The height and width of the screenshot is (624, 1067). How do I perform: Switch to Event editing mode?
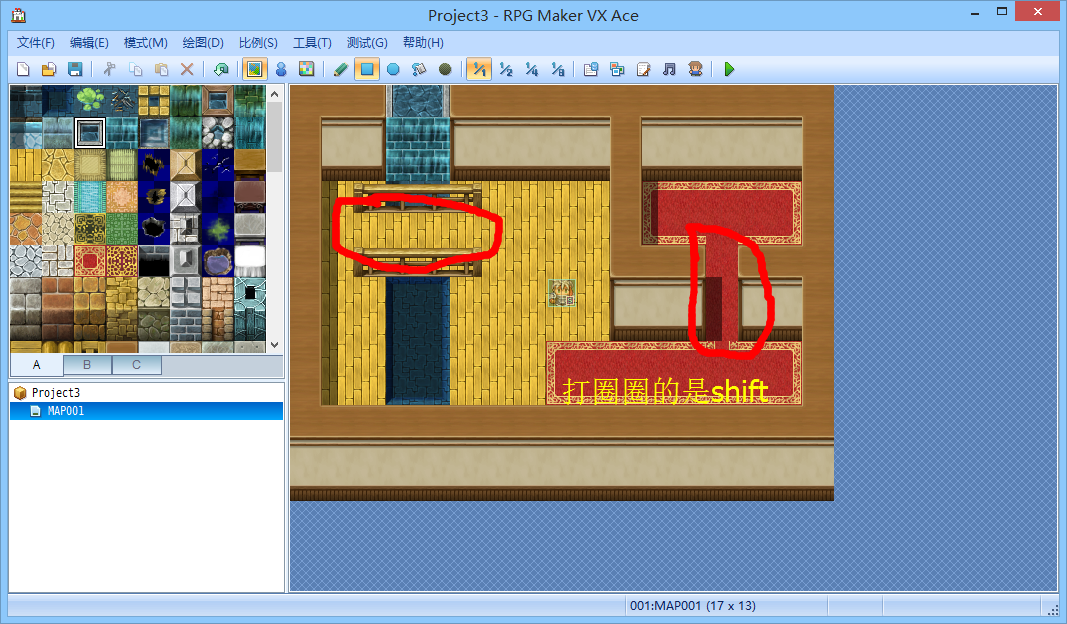click(x=281, y=69)
